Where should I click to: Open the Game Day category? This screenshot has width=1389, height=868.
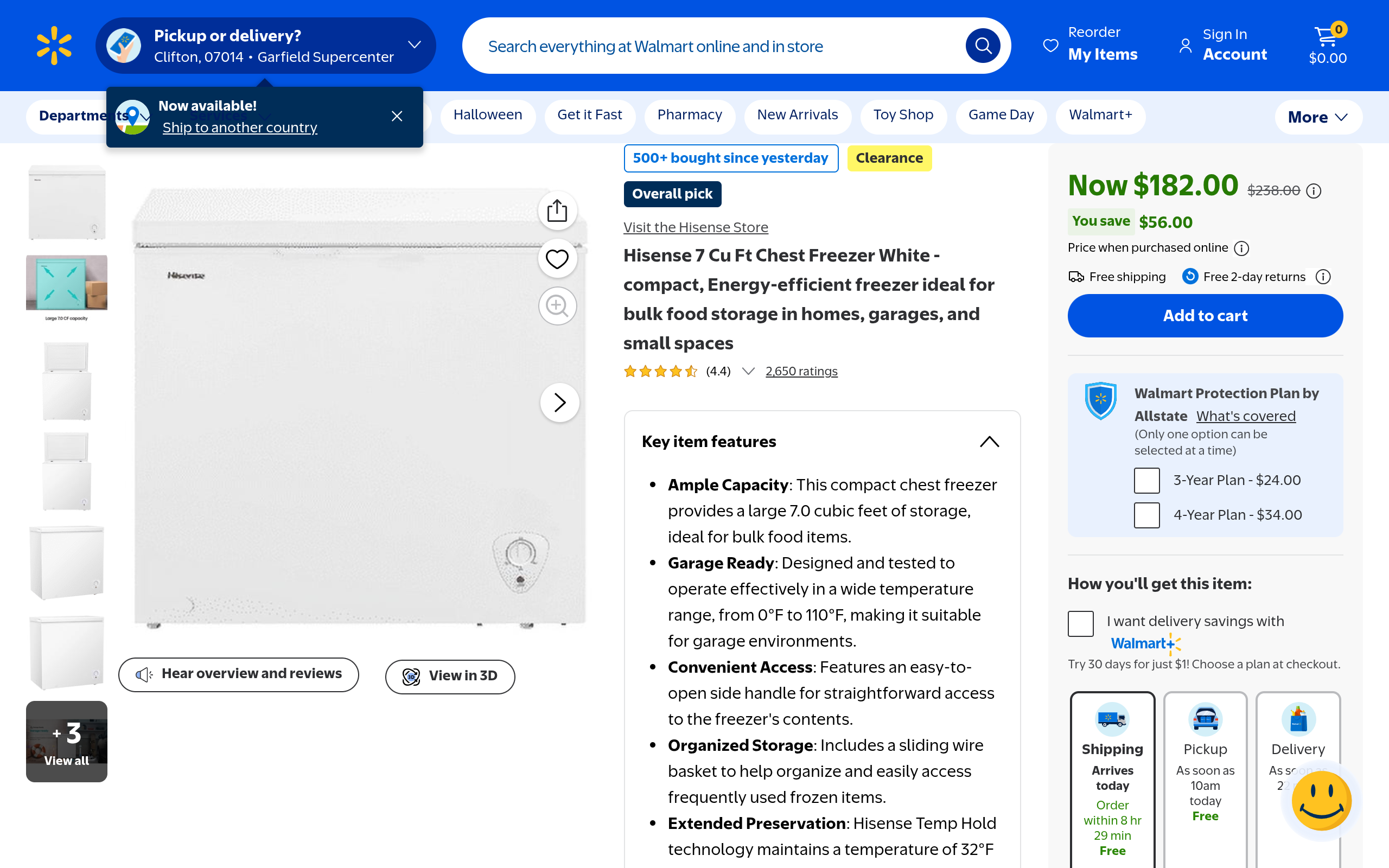pyautogui.click(x=1001, y=117)
